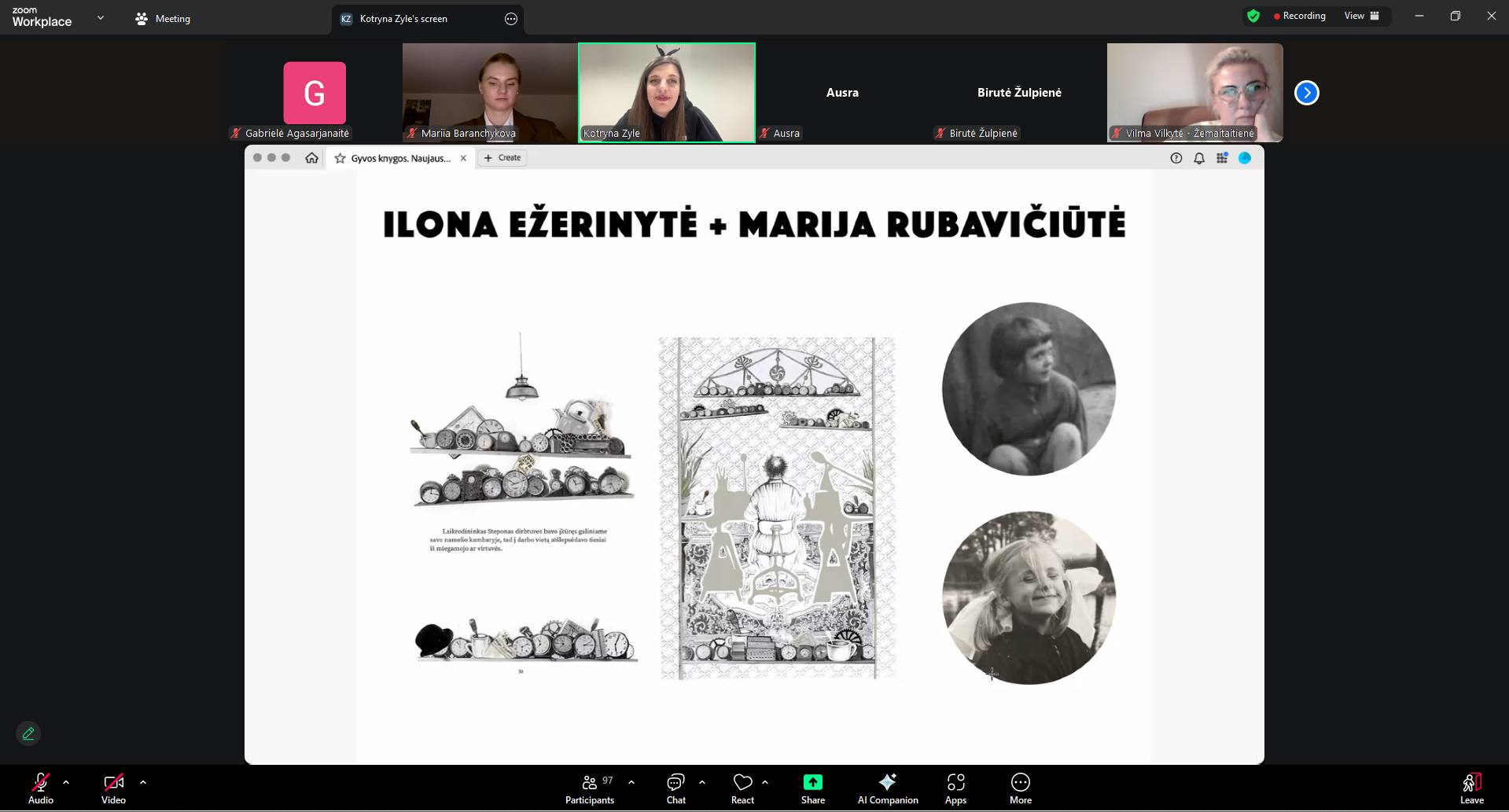Leave the meeting
This screenshot has height=812, width=1509.
coord(1471,788)
